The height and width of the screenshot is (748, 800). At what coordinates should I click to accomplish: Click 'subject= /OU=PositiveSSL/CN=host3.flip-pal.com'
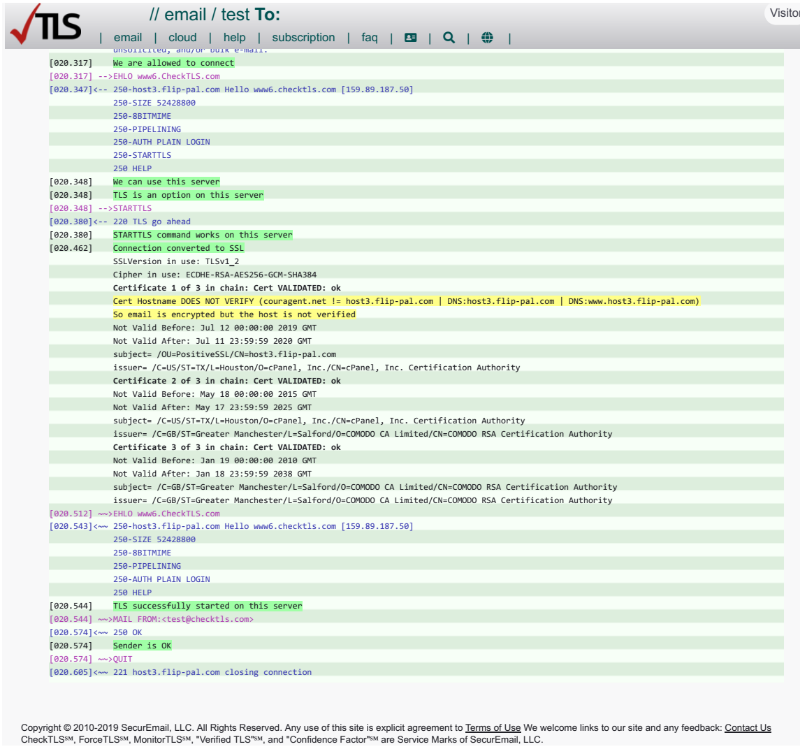click(x=224, y=354)
